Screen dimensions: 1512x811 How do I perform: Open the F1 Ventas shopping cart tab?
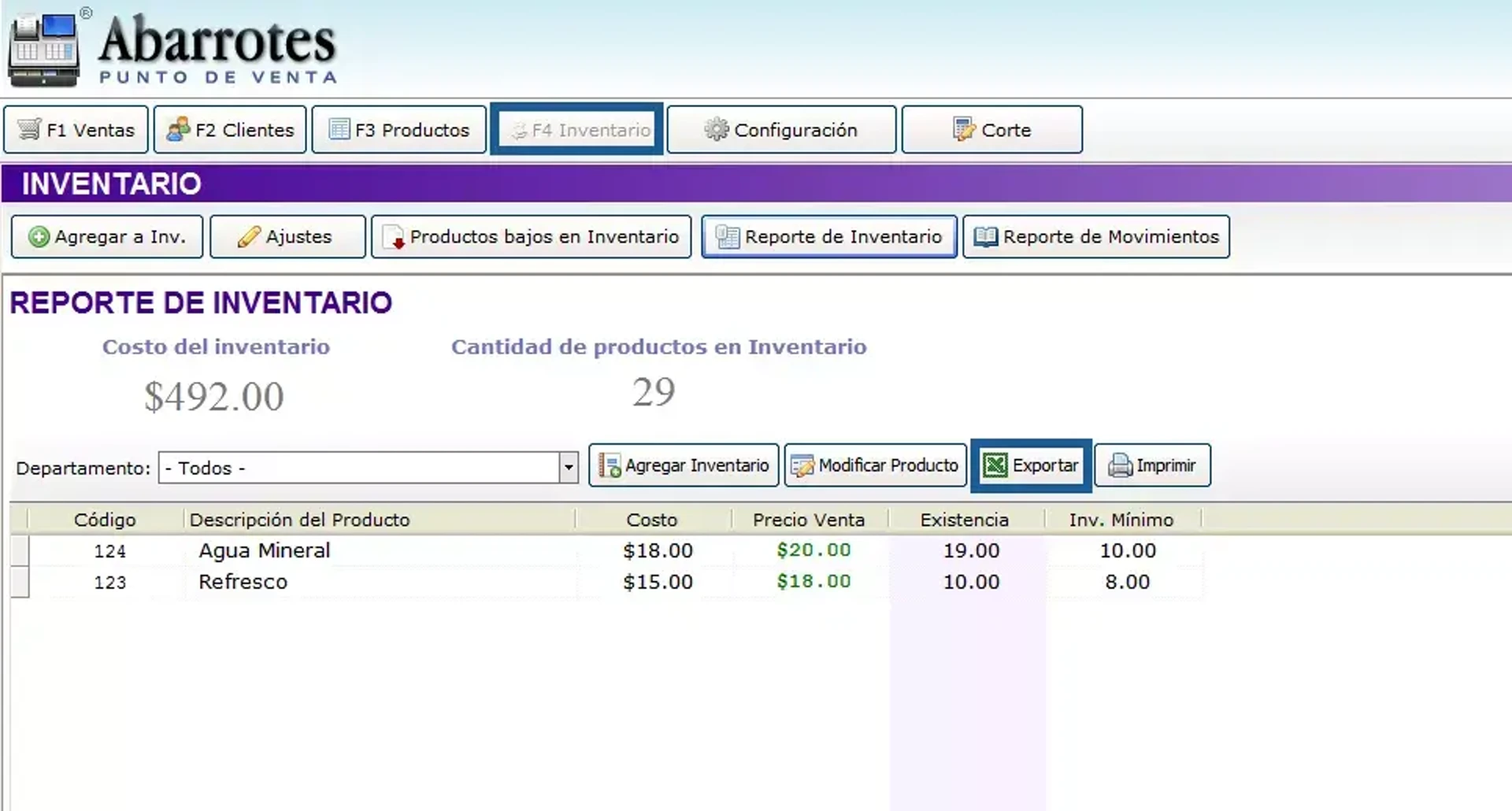click(76, 130)
